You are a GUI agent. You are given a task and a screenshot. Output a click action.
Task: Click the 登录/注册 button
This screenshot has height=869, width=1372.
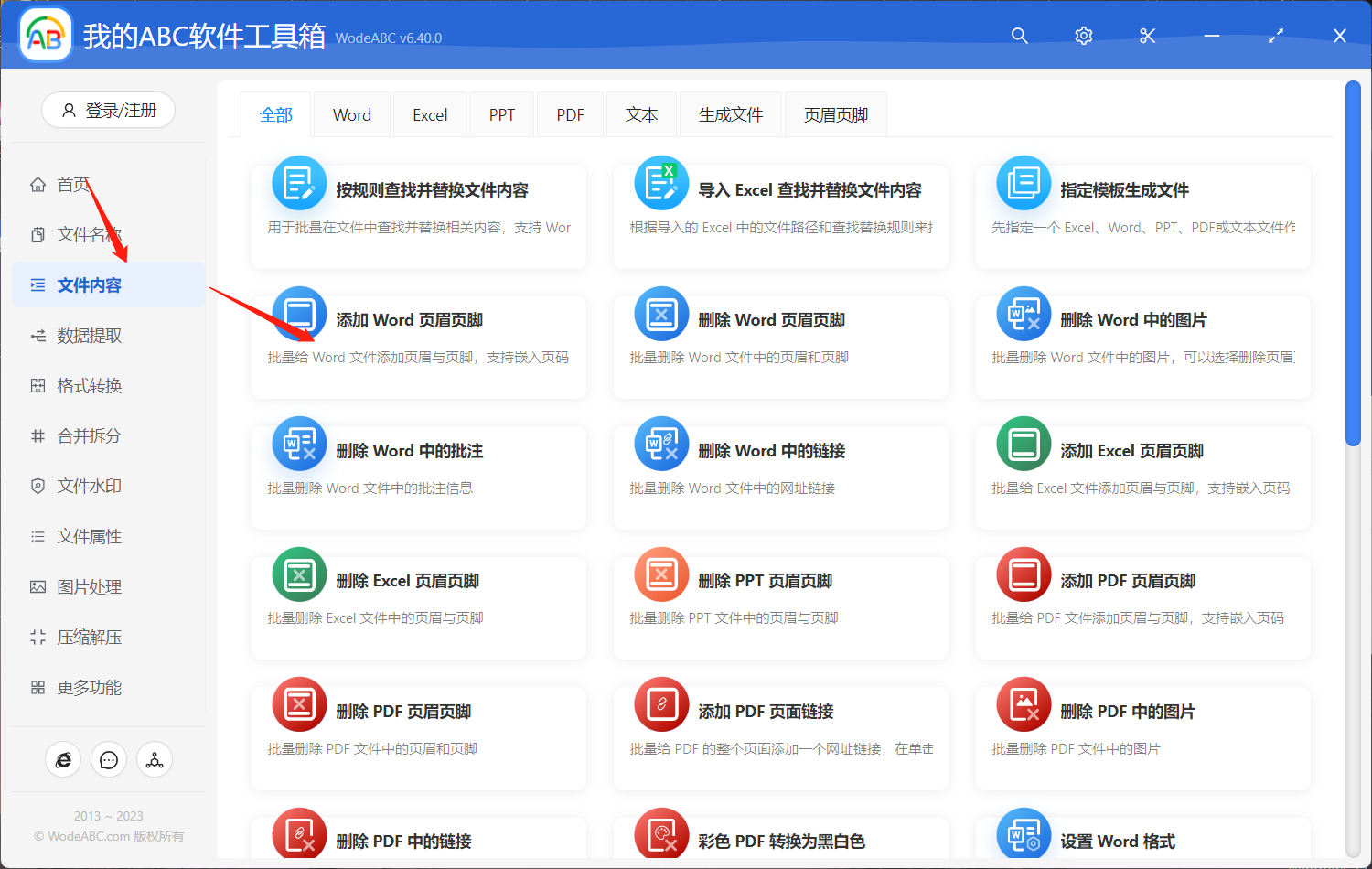point(108,110)
